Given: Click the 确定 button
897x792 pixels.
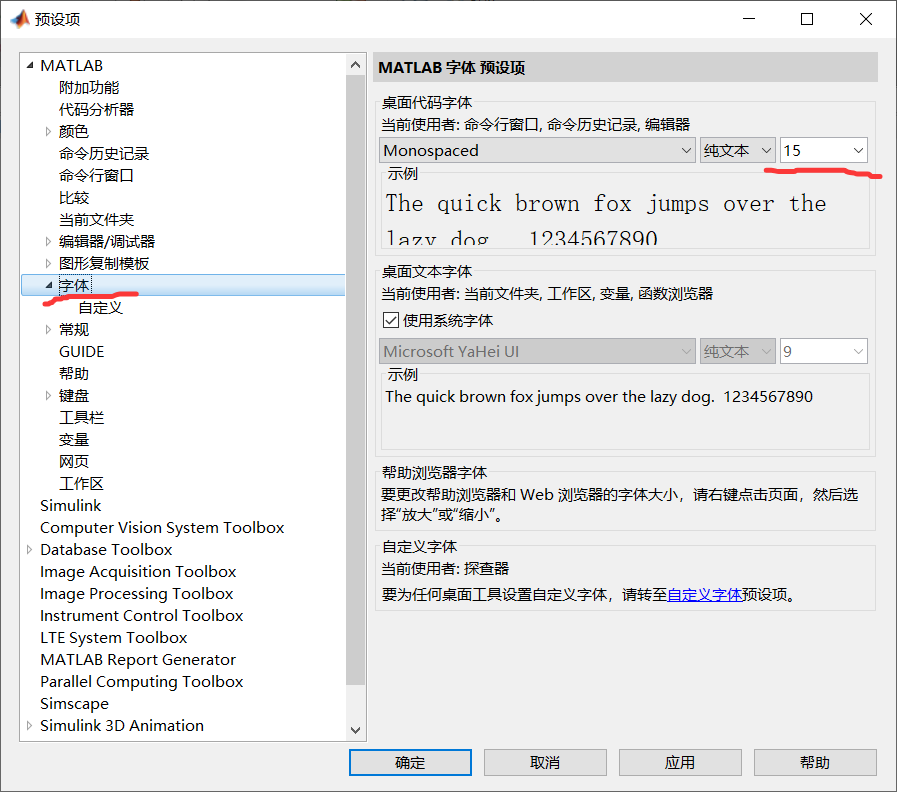Looking at the screenshot, I should pos(410,762).
